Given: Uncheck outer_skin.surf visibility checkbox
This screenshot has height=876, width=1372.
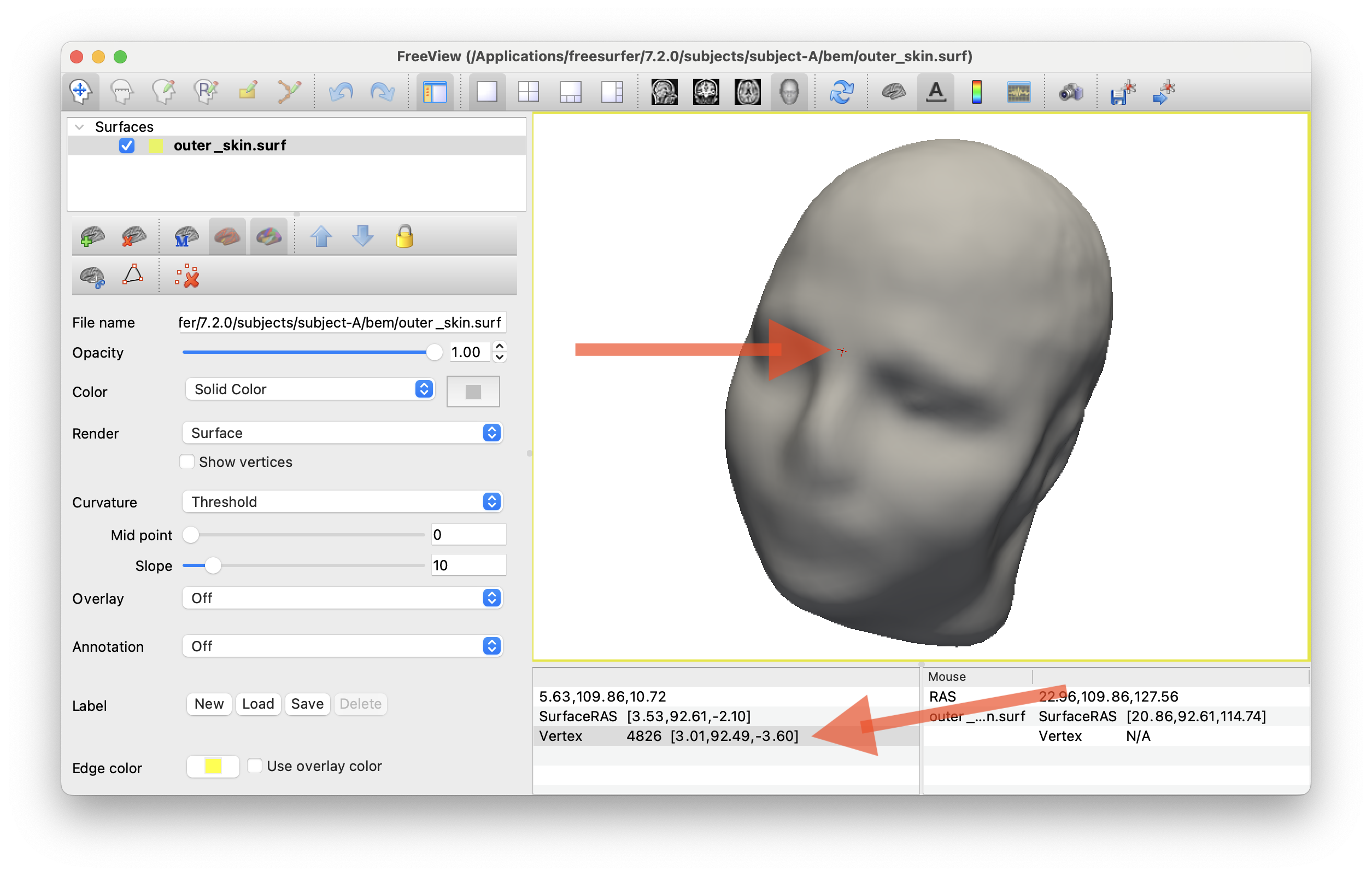Looking at the screenshot, I should tap(126, 146).
